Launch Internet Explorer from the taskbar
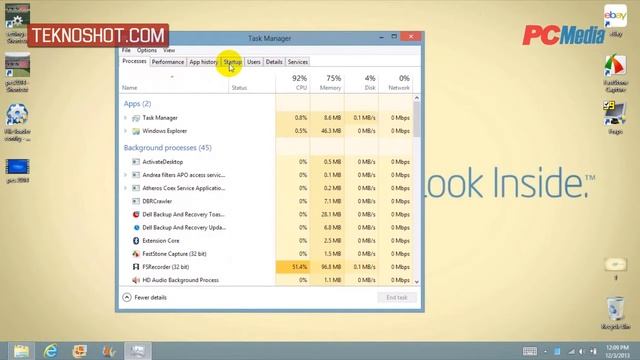Viewport: 640px width, 360px height. coord(50,351)
